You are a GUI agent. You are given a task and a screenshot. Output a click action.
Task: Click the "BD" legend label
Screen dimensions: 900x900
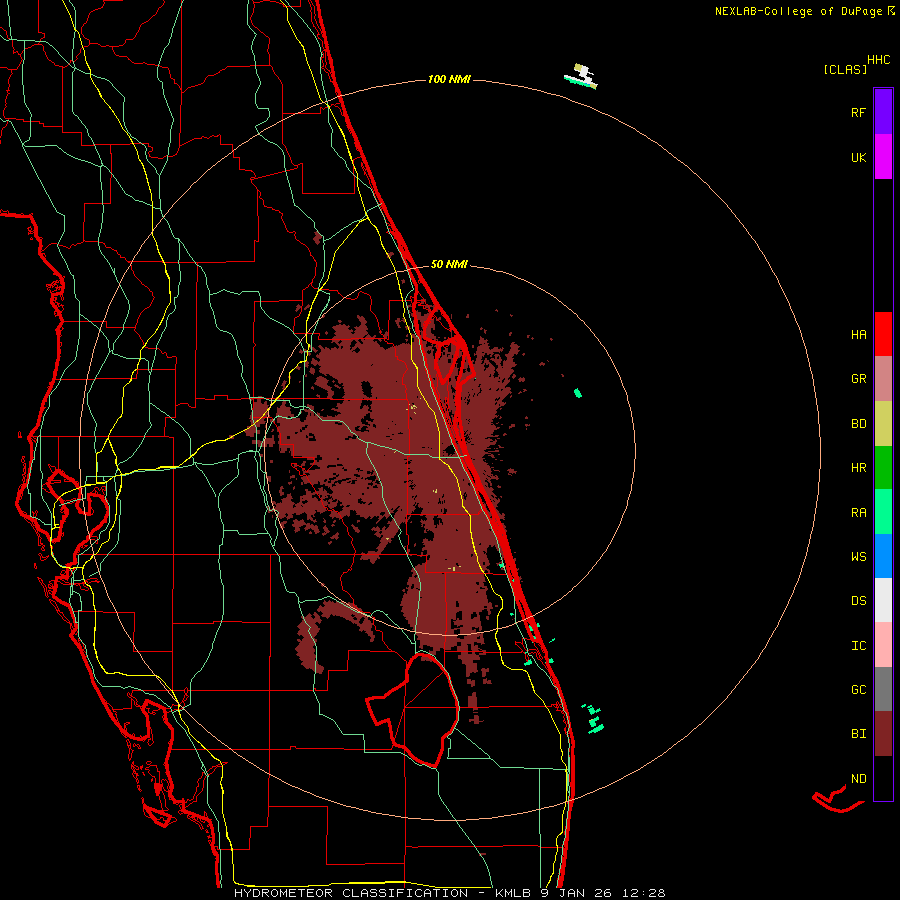pos(858,424)
